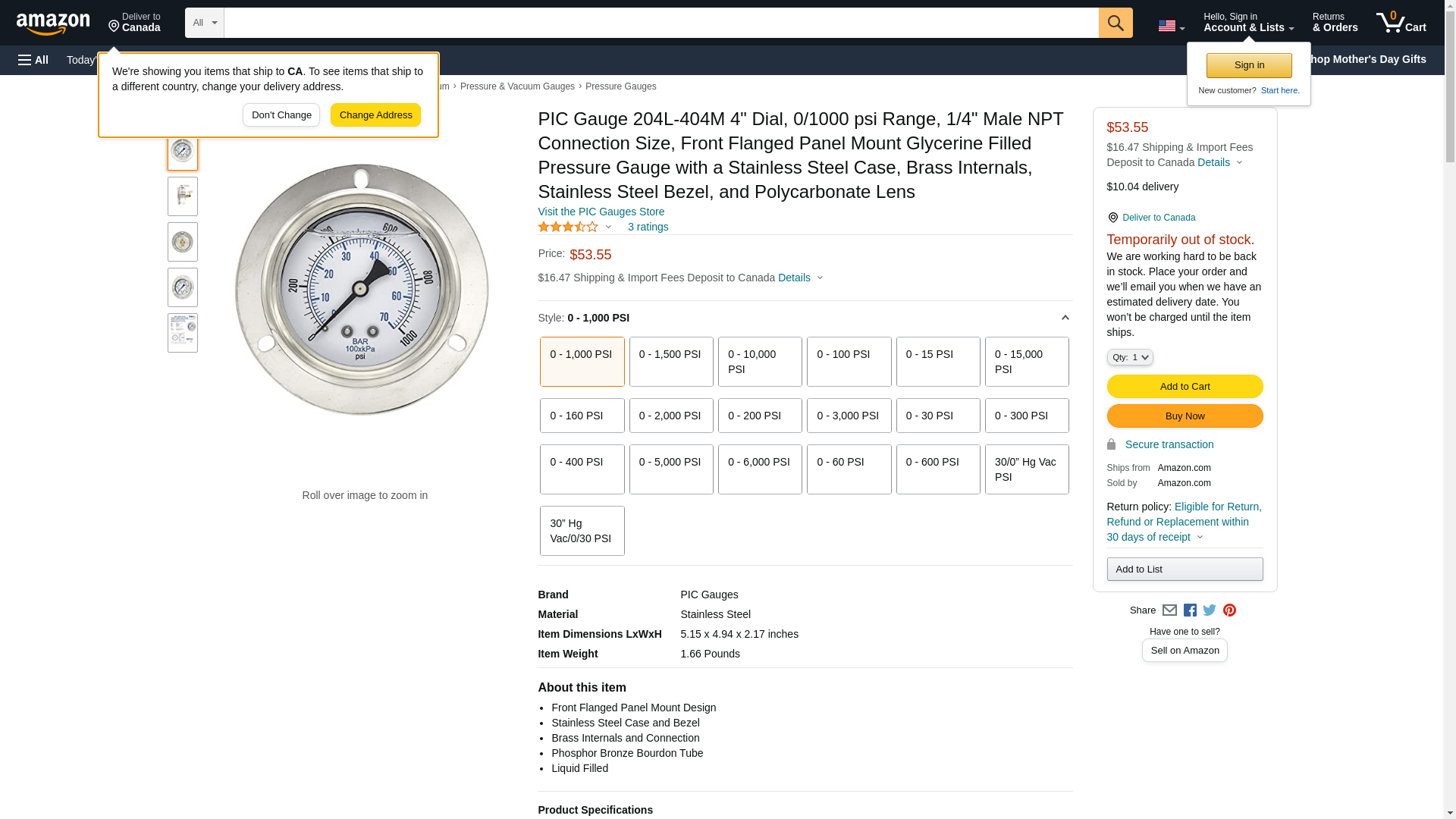The width and height of the screenshot is (1456, 819).
Task: Open the search category All dropdown
Action: (x=204, y=23)
